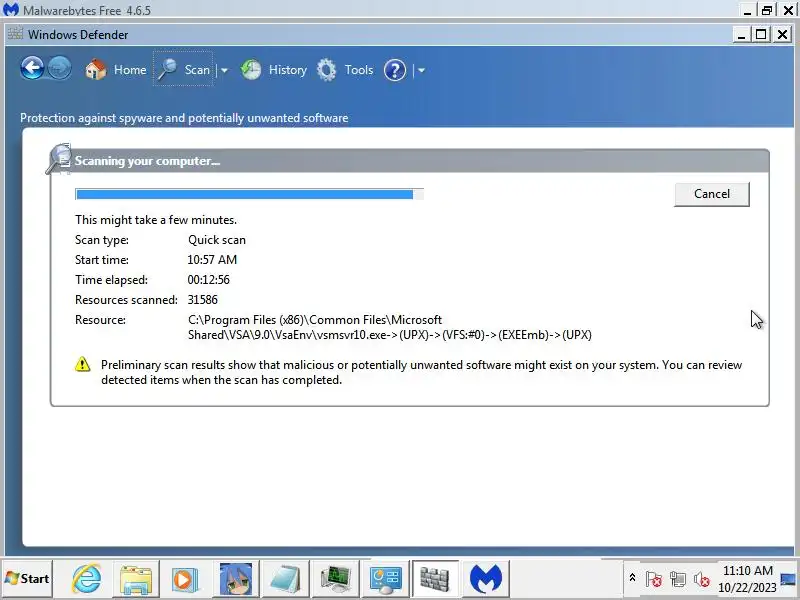Open Windows Media Player from taskbar
This screenshot has height=600, width=800.
185,579
